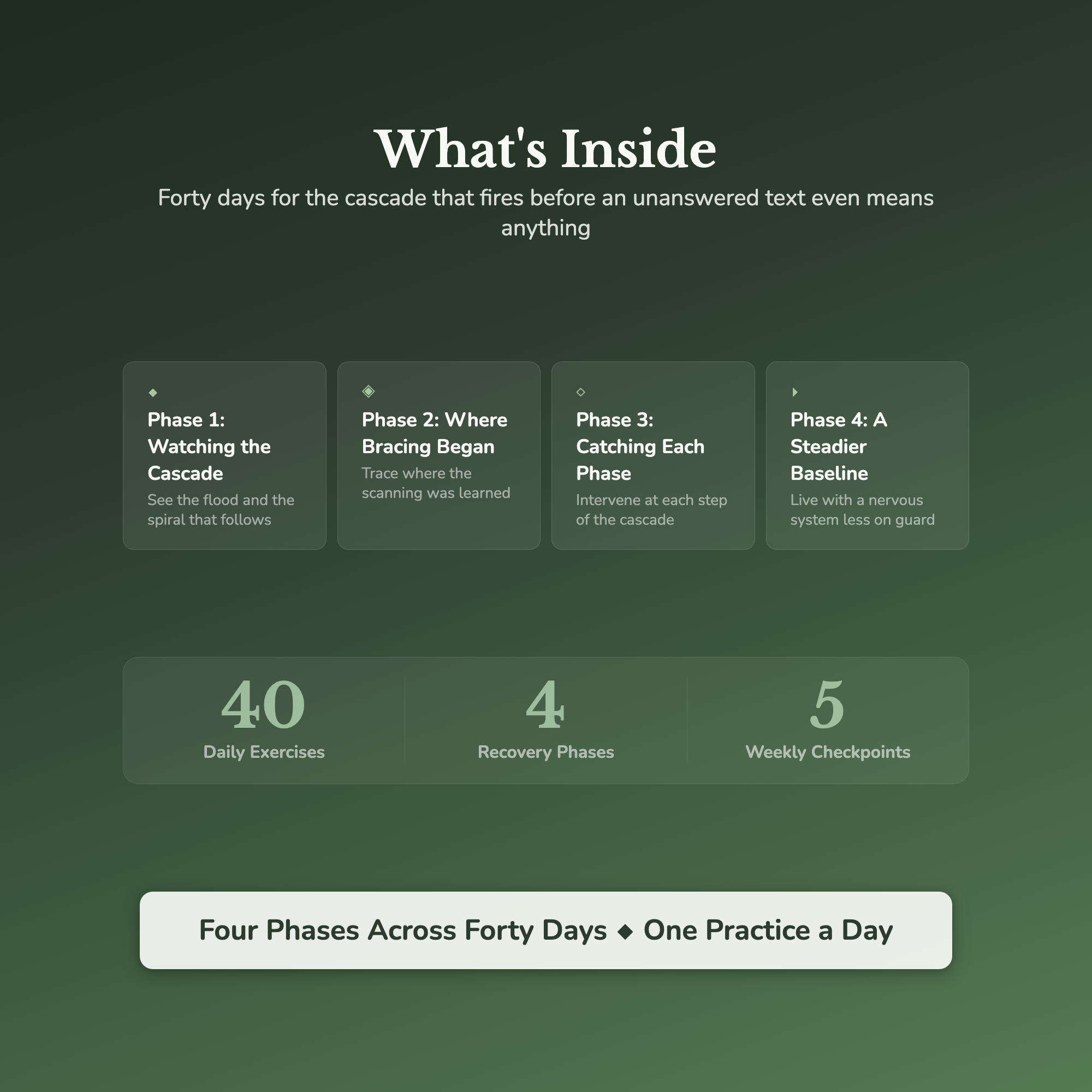Click the number 5 statistic
This screenshot has height=1092, width=1092.
coord(828,704)
